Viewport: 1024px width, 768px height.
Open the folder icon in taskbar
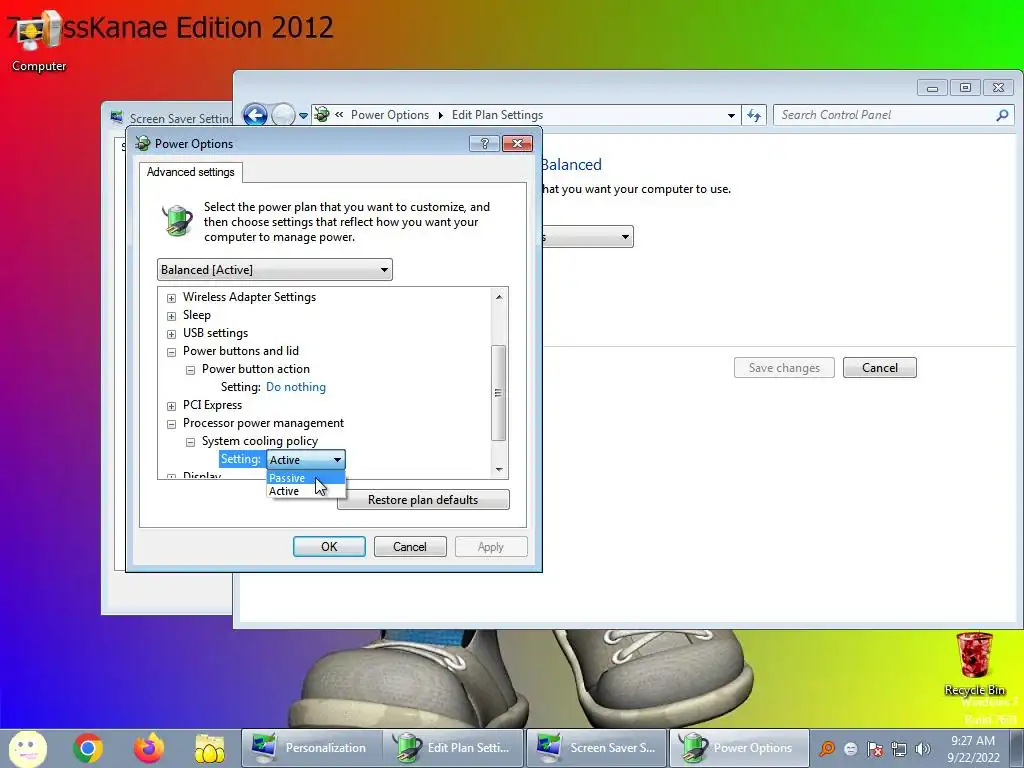(210, 748)
